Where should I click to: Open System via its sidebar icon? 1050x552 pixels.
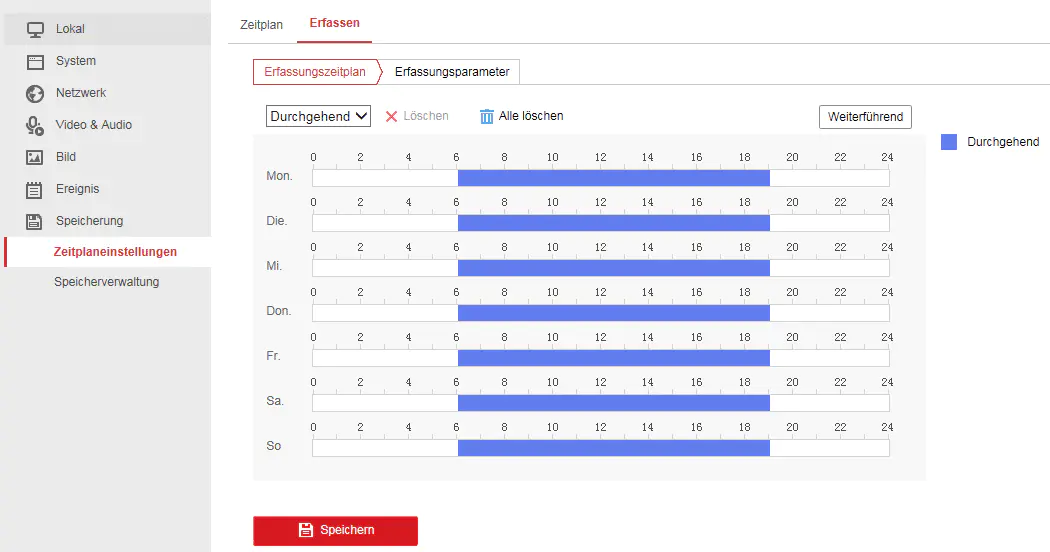[x=35, y=61]
